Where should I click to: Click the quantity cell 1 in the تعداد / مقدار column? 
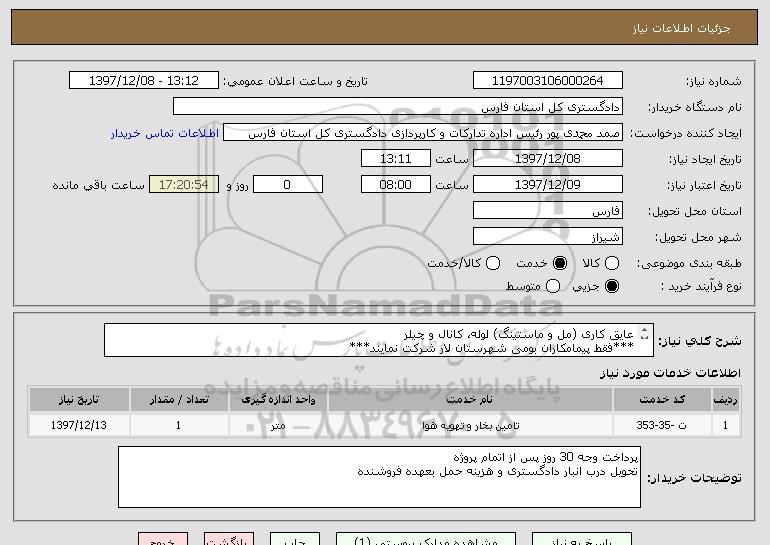click(x=179, y=425)
